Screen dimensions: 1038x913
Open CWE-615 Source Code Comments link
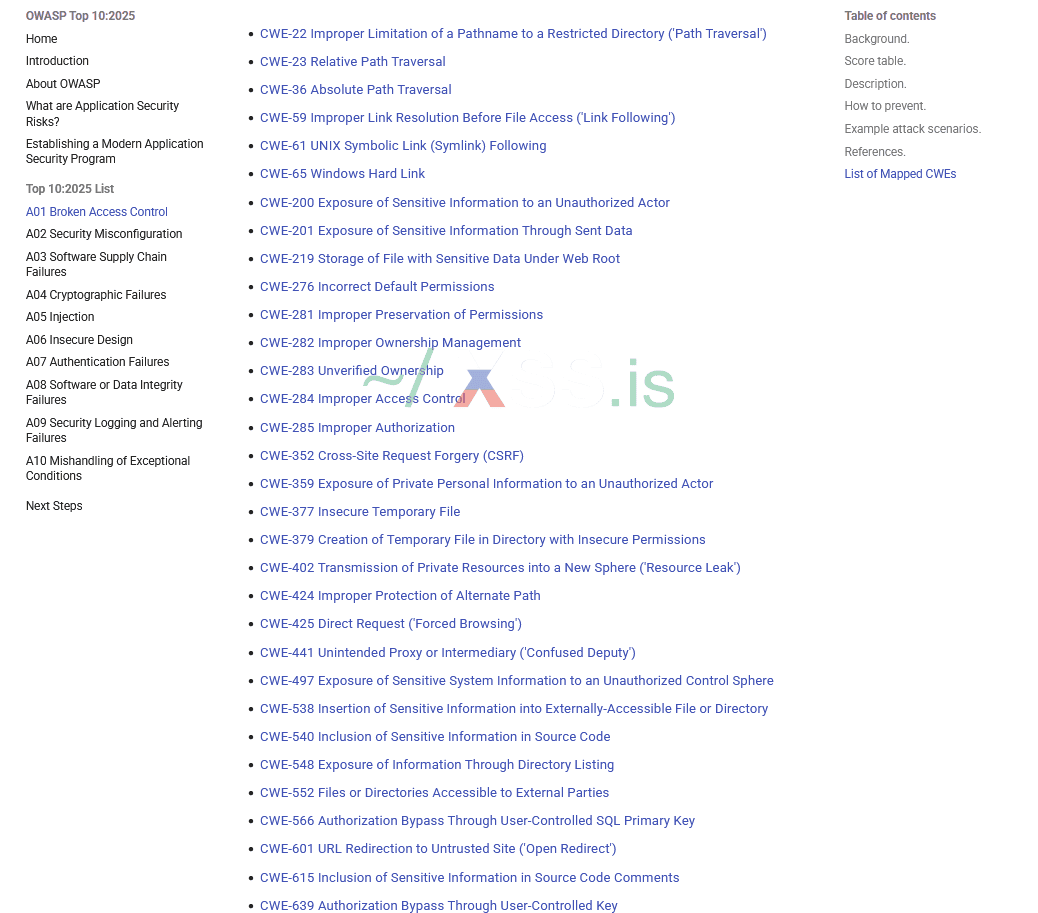(469, 878)
